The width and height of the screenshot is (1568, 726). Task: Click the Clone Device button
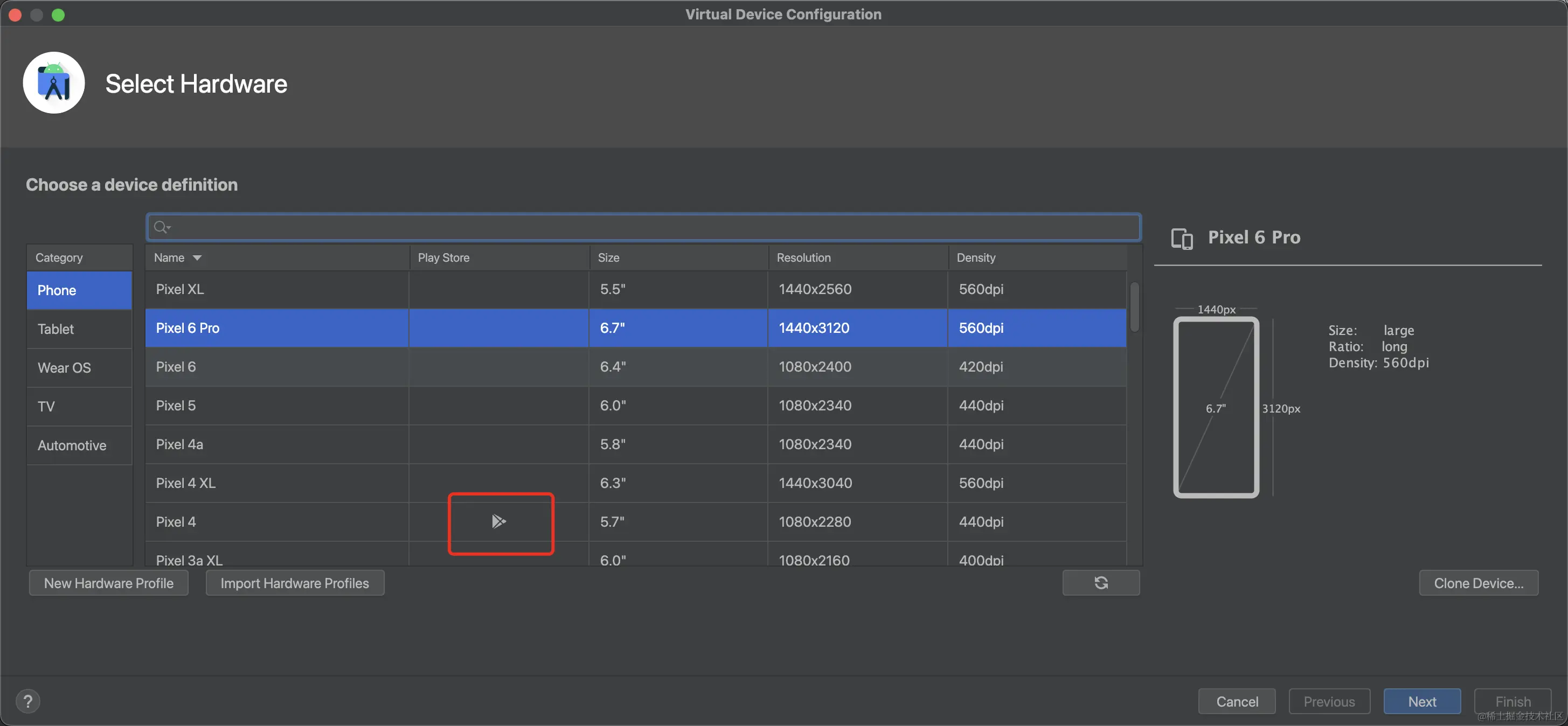[x=1478, y=583]
